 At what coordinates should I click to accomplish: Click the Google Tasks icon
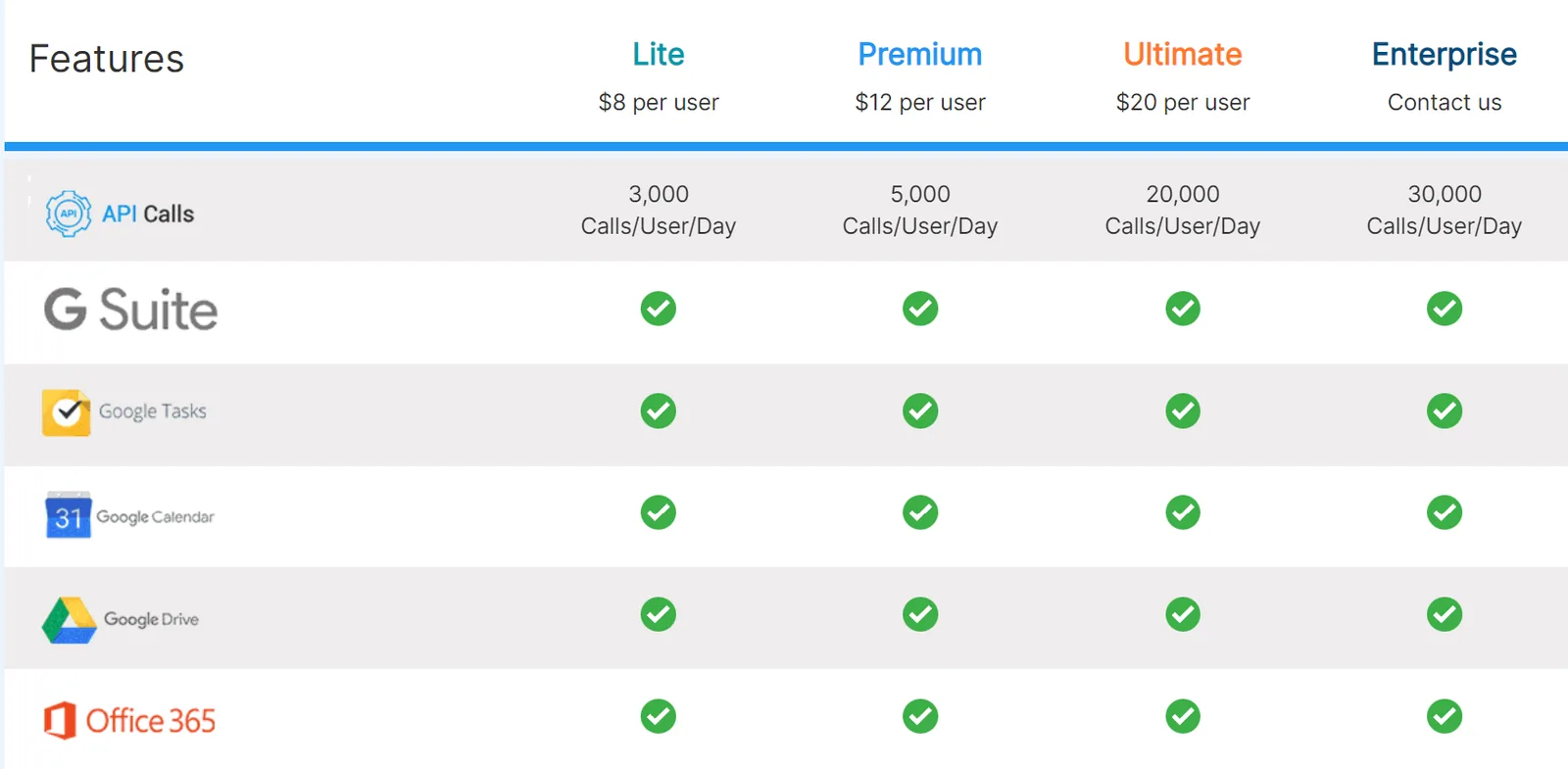pyautogui.click(x=66, y=412)
